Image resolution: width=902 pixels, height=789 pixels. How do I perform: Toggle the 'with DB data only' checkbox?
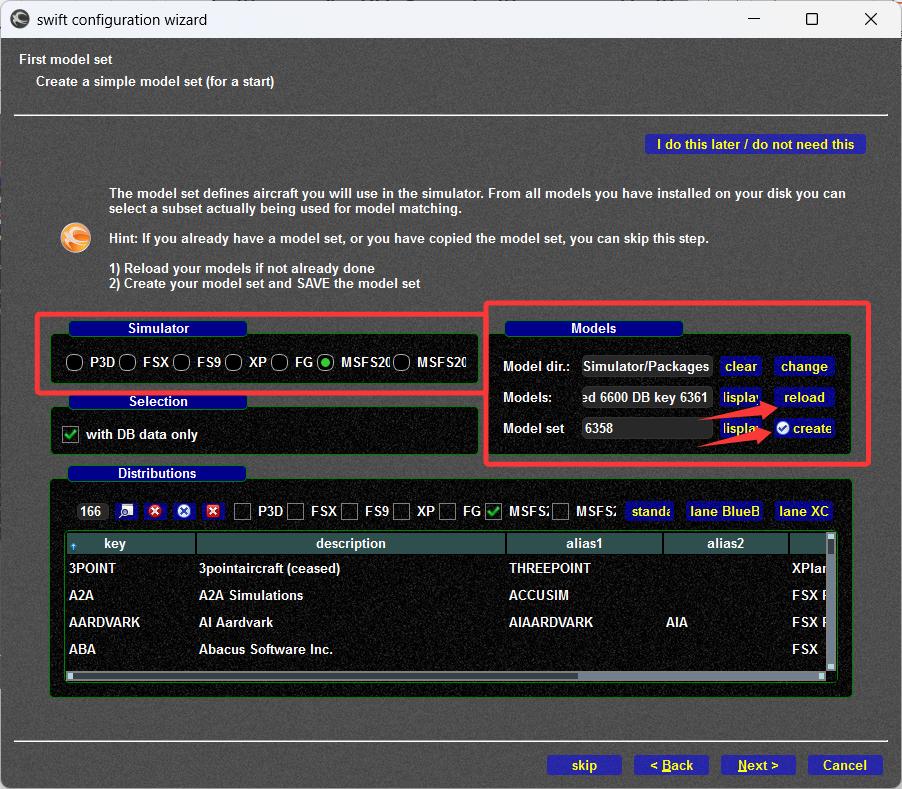pos(71,434)
